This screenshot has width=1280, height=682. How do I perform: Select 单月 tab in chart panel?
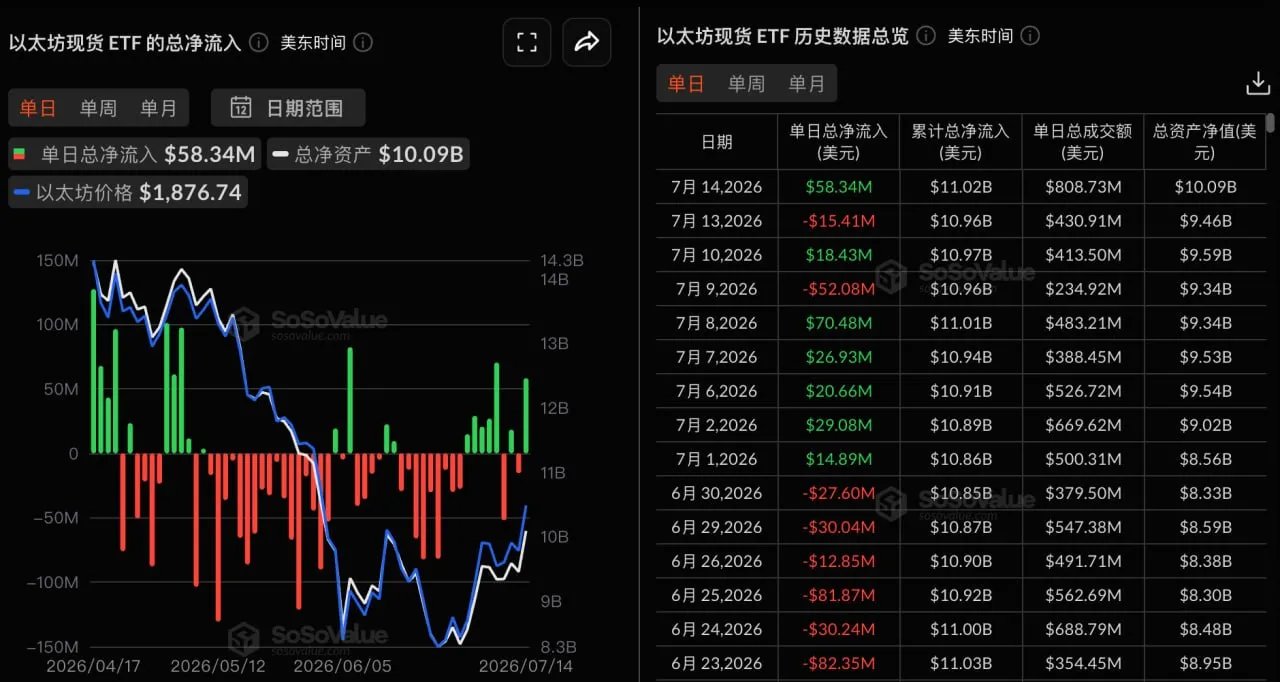pyautogui.click(x=158, y=108)
